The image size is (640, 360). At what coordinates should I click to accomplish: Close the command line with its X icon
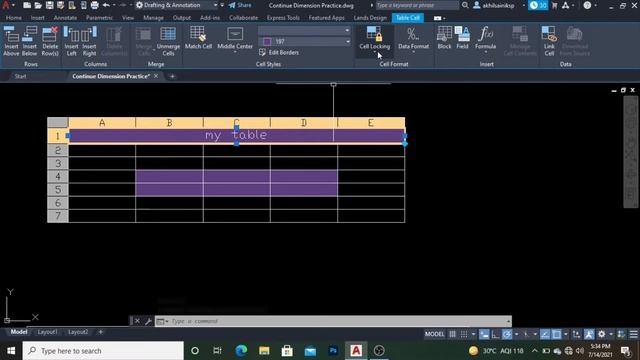pos(138,321)
